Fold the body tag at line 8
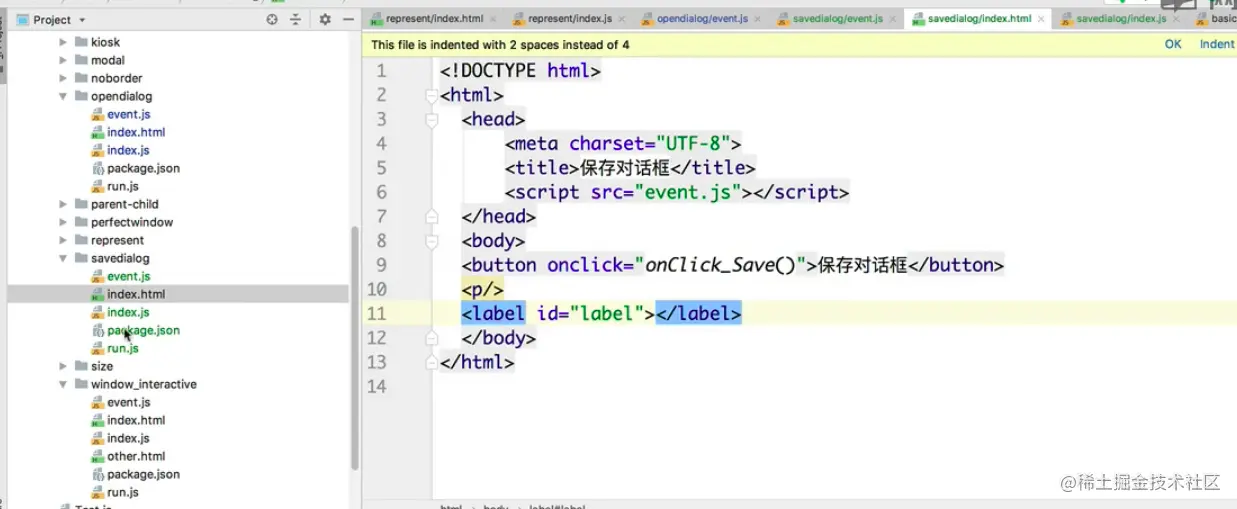1237x509 pixels. tap(432, 241)
